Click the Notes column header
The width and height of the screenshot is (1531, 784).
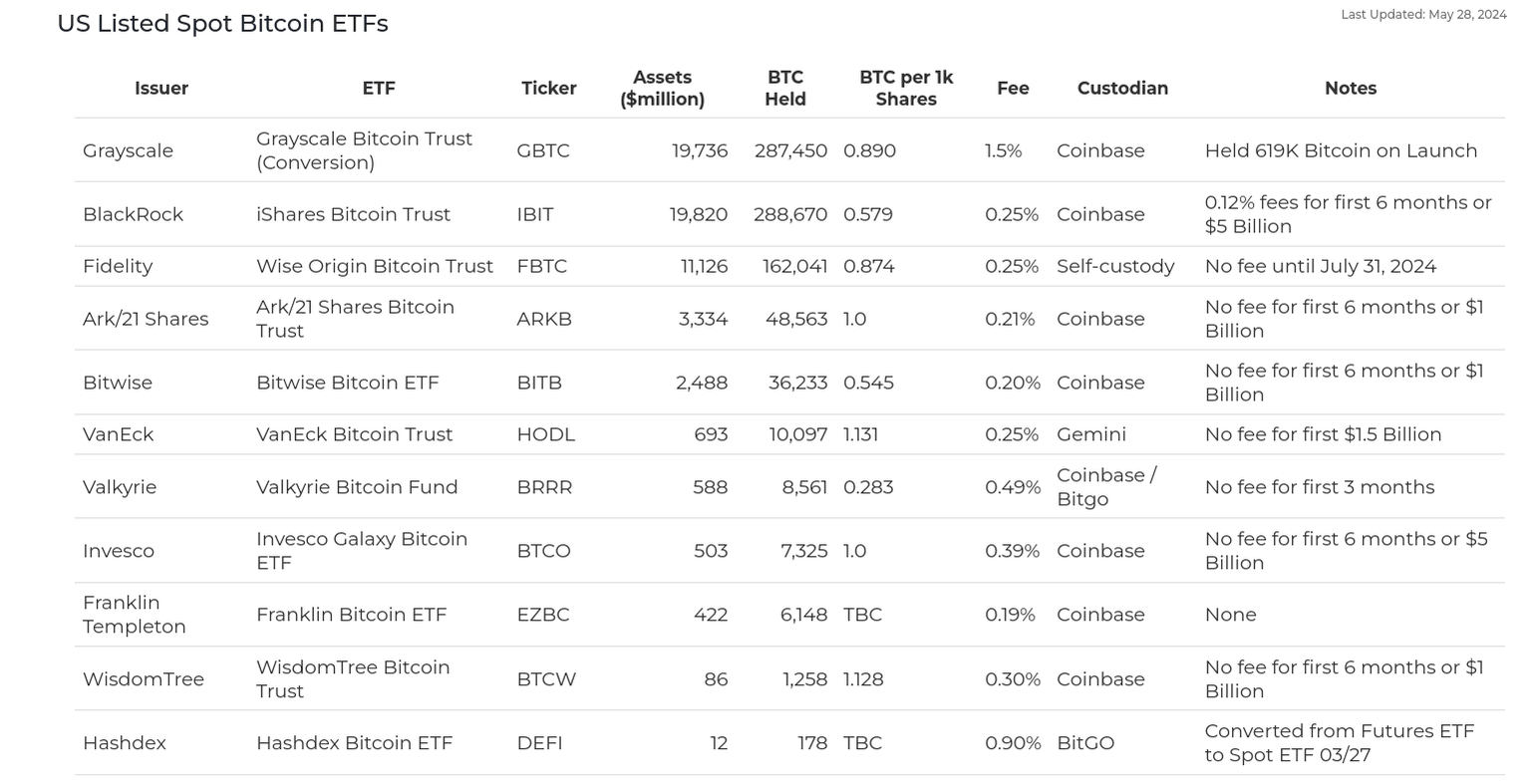[x=1350, y=88]
